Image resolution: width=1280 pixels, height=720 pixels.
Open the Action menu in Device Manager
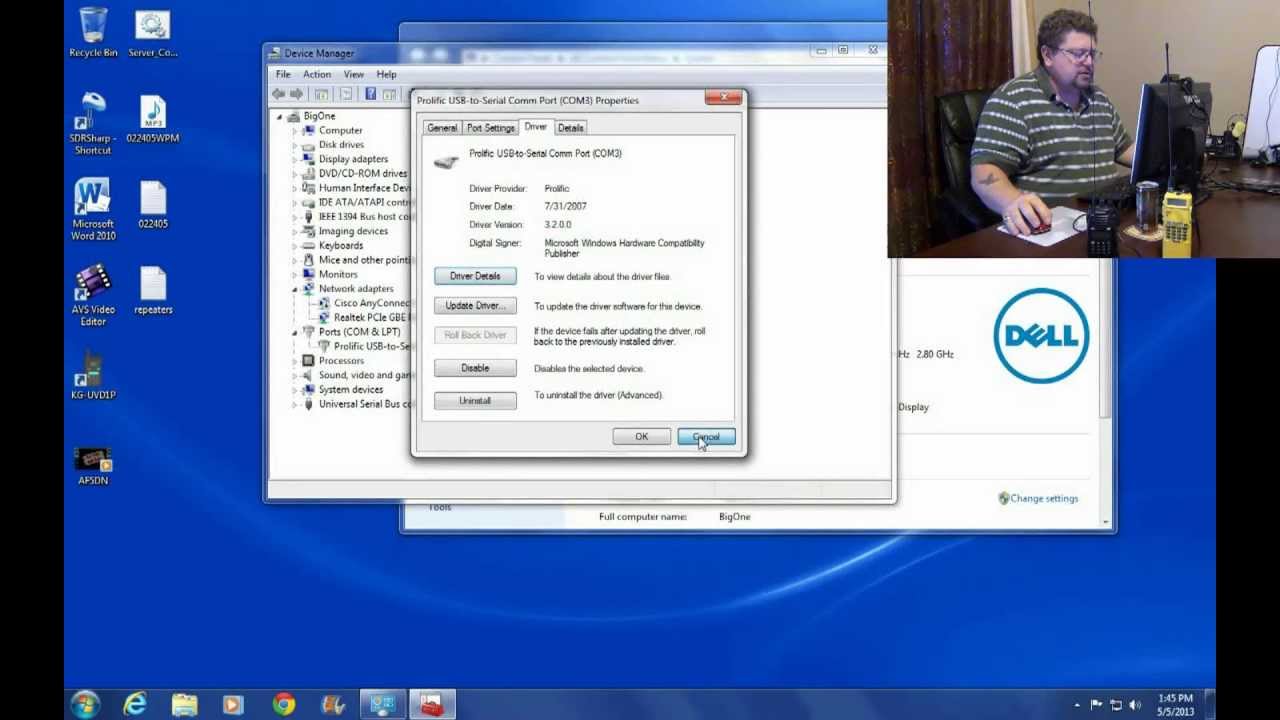click(x=317, y=74)
